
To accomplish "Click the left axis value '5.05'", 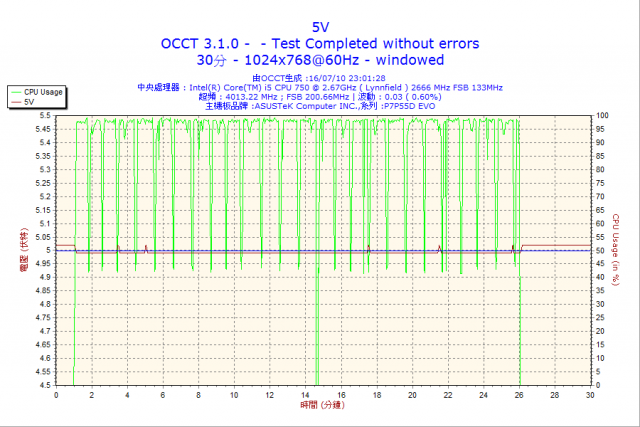I will 43,237.
